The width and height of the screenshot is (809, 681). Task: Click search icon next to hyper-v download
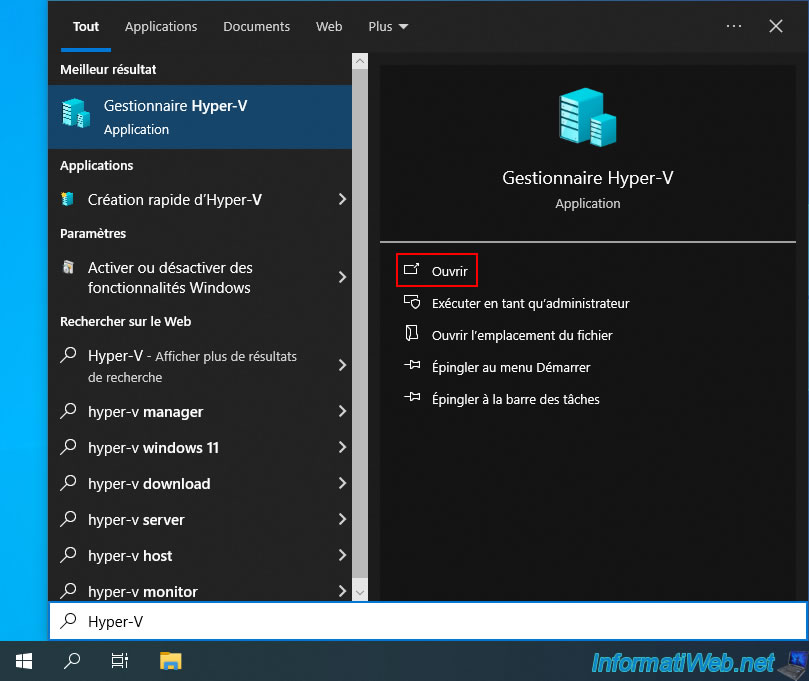click(x=68, y=483)
